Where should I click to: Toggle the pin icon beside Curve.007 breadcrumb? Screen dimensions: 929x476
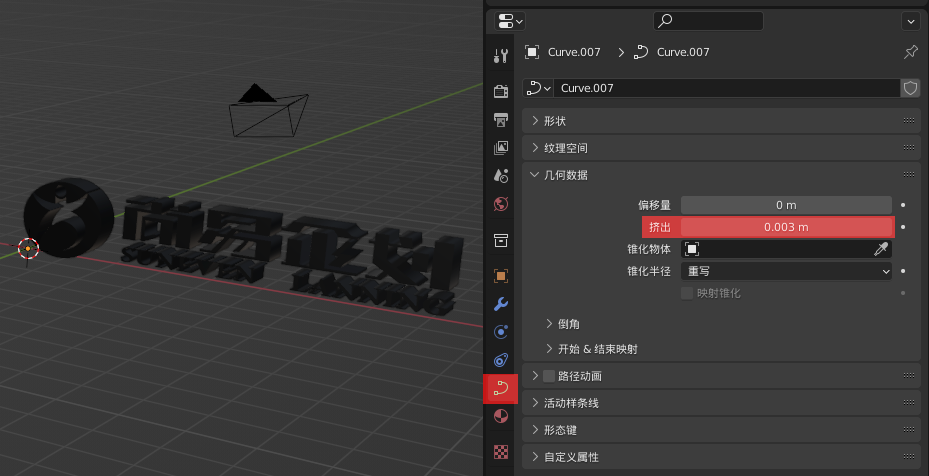[x=909, y=52]
